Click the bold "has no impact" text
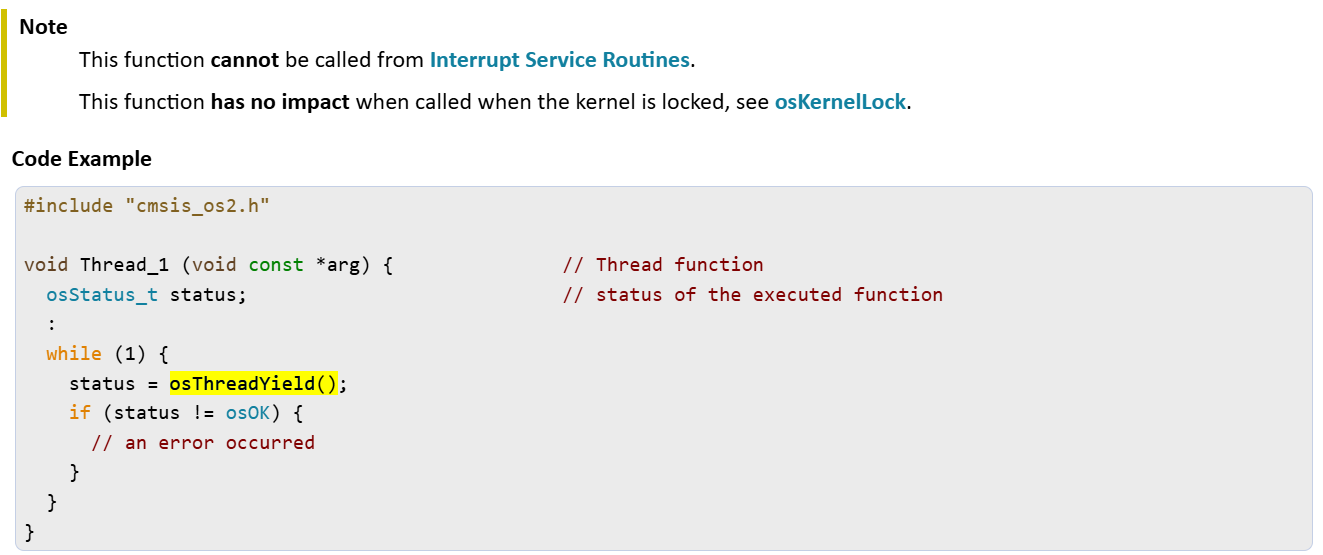 [280, 102]
